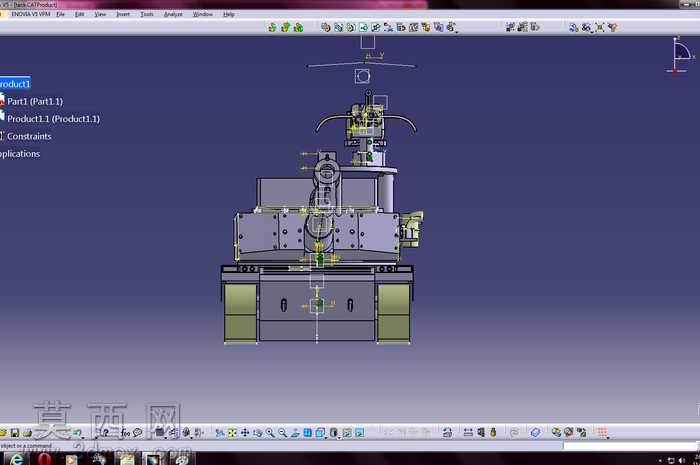Open the Edit menu

[x=79, y=14]
